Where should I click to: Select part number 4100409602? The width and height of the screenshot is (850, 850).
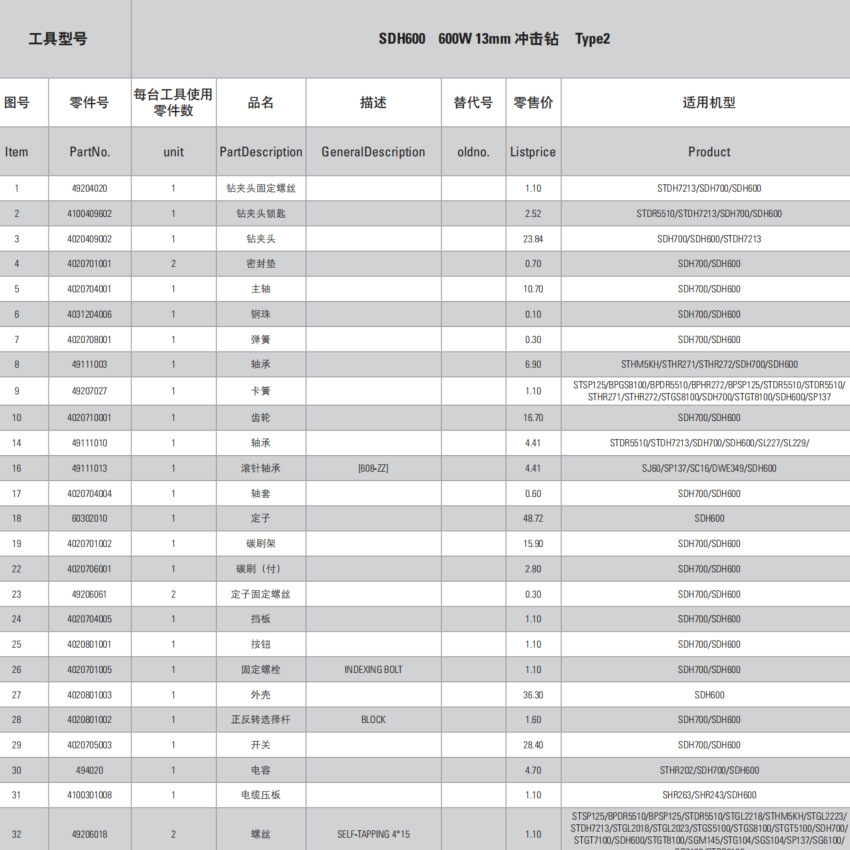point(89,214)
